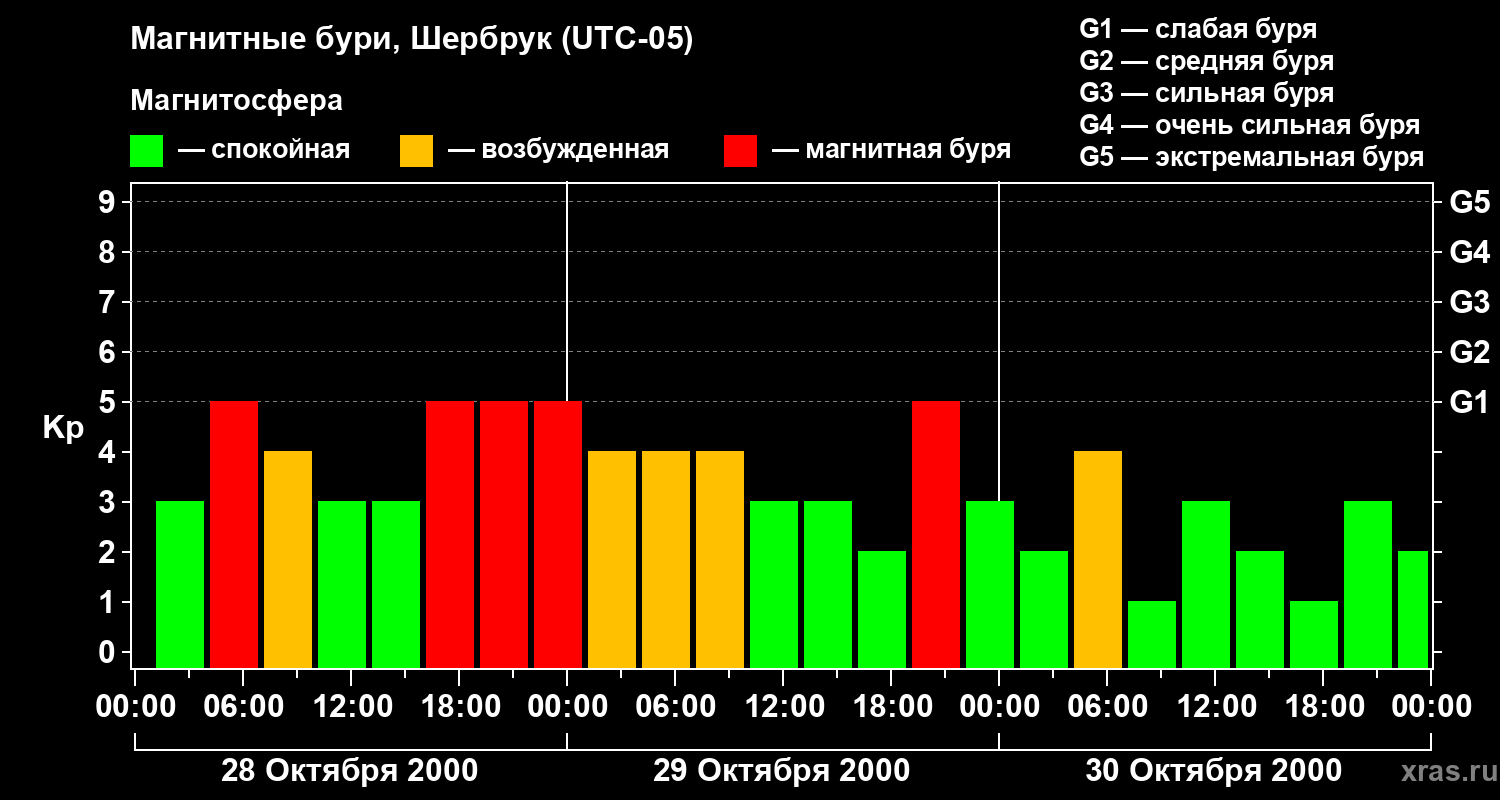Viewport: 1500px width, 800px height.
Task: Click legend label '— спокойная'
Action: [264, 151]
